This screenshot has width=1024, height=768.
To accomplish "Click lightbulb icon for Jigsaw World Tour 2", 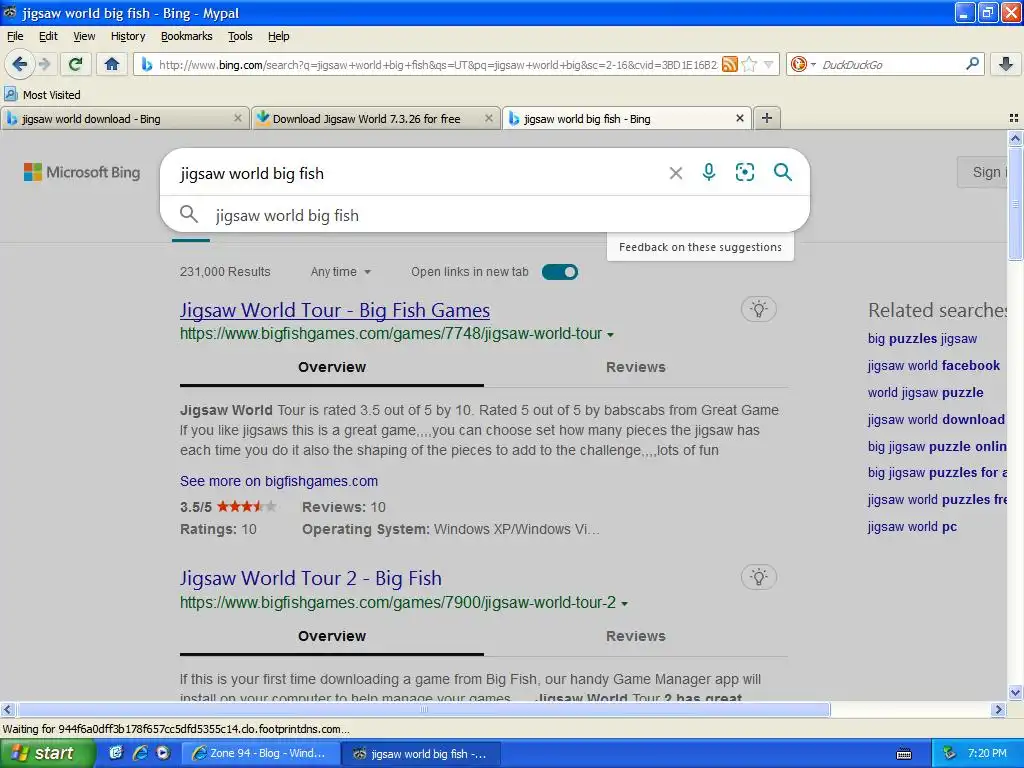I will pos(759,577).
